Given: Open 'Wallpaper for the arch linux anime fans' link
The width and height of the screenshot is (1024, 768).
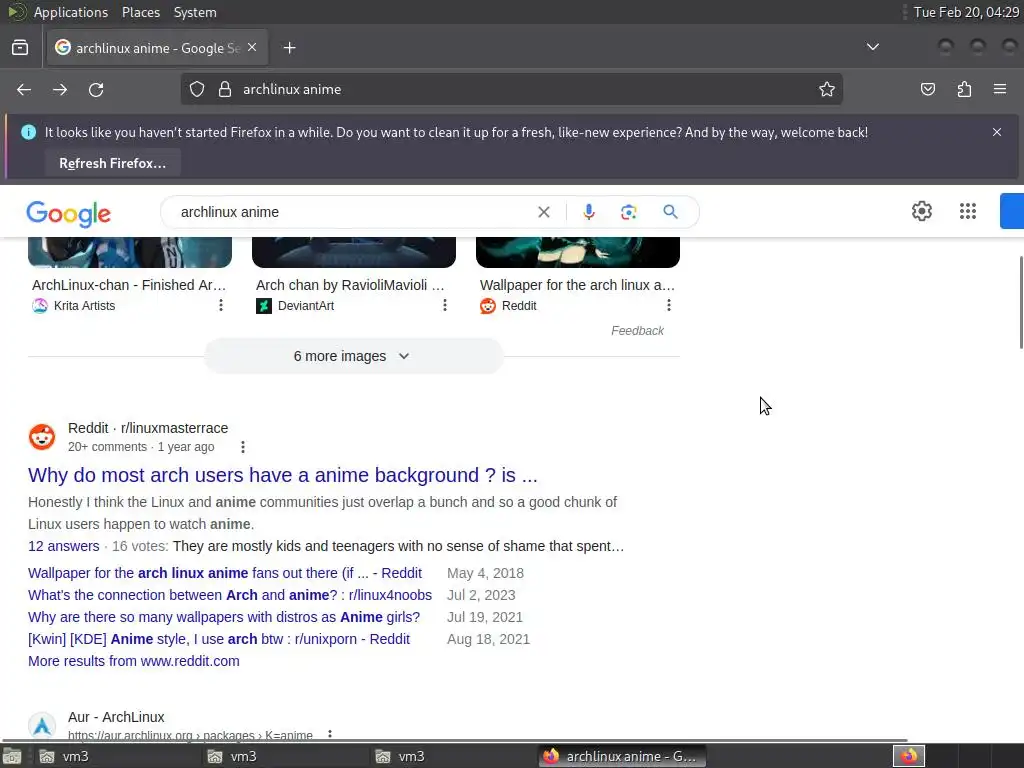Looking at the screenshot, I should [225, 573].
